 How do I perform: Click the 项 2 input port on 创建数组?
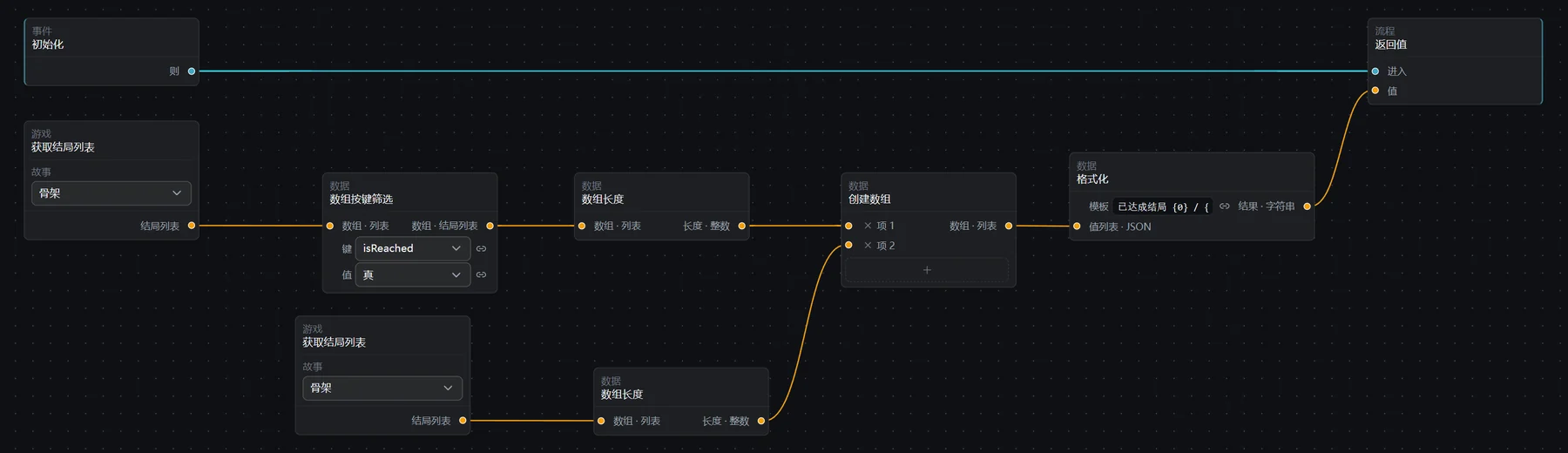[848, 245]
